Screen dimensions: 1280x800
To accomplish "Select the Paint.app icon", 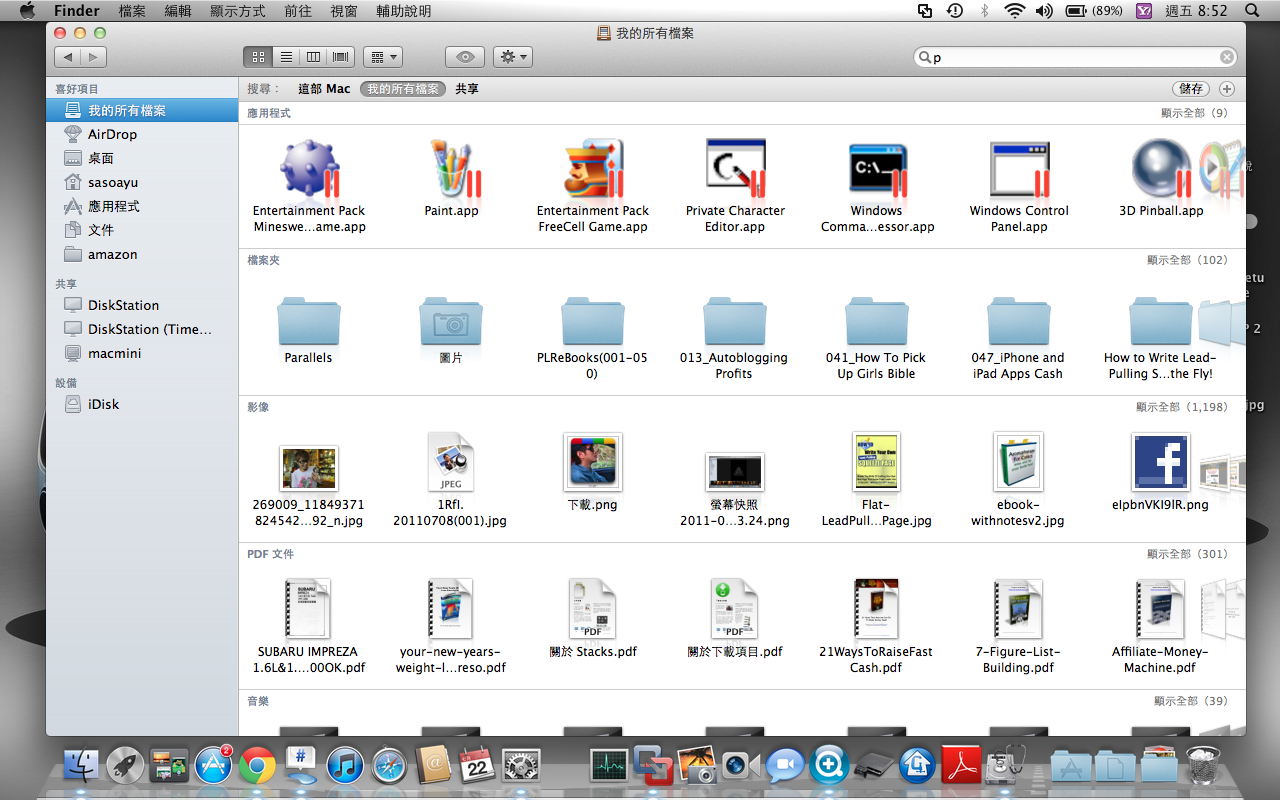I will tap(452, 168).
